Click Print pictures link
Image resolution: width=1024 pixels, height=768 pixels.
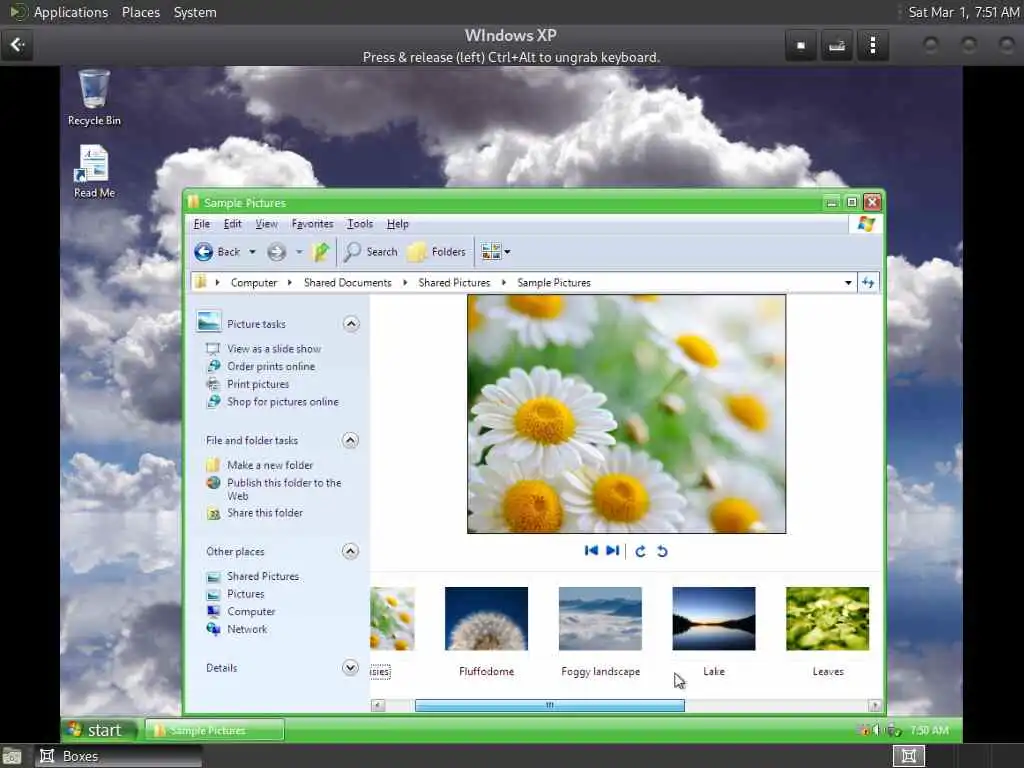pos(258,384)
